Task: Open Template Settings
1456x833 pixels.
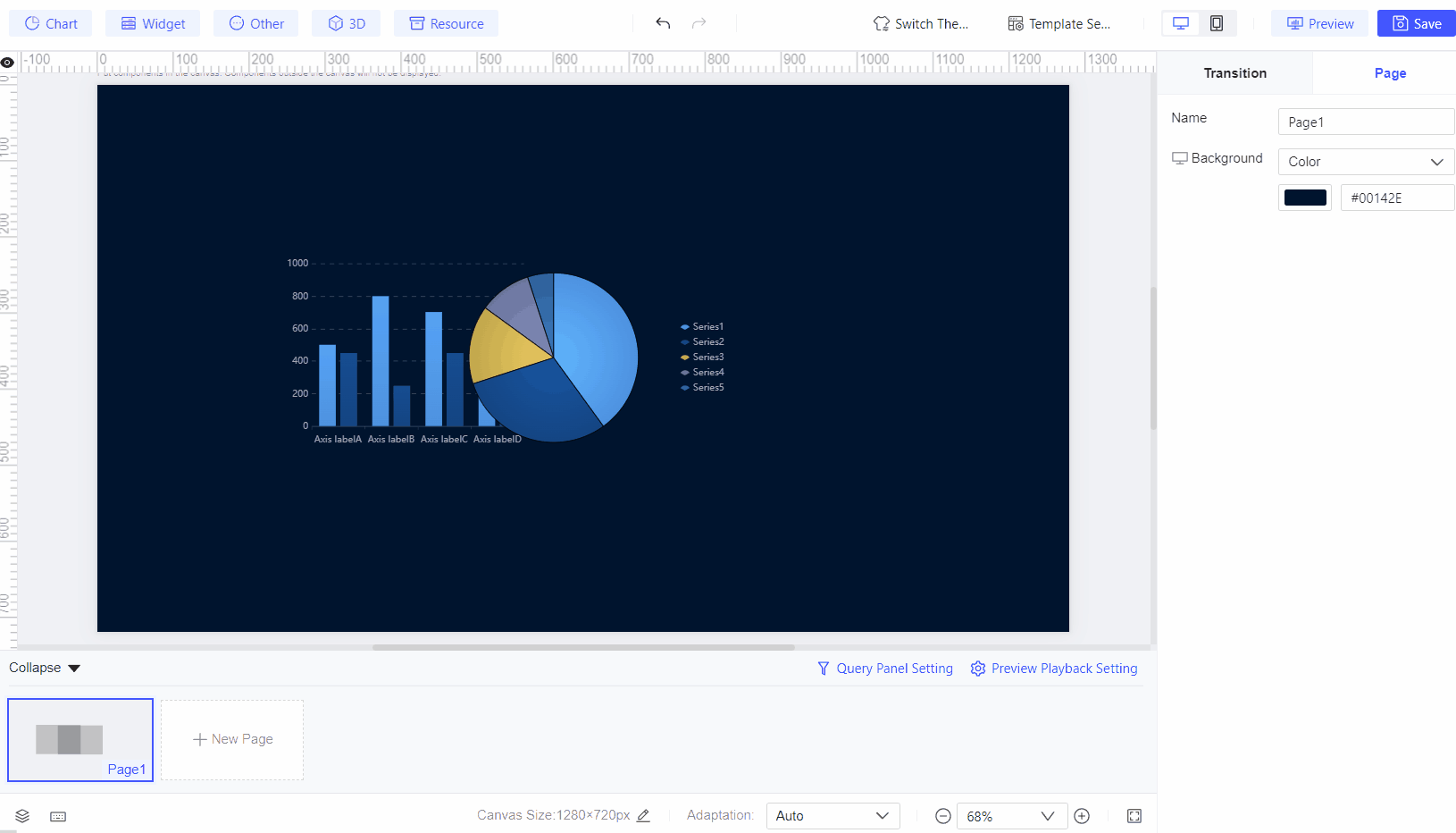Action: (x=1059, y=23)
